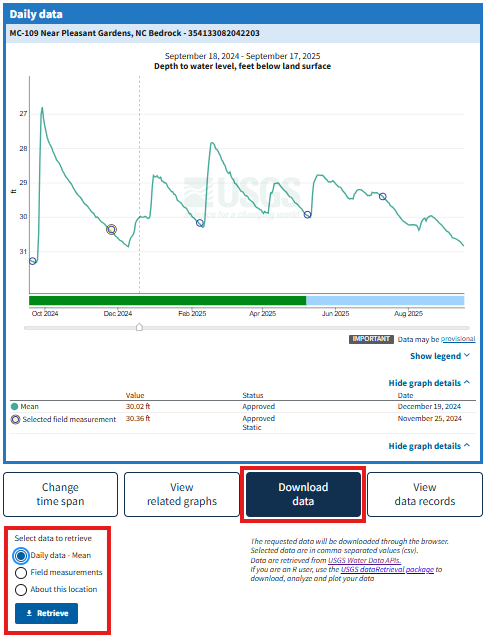Select the Download data tab
485x635 pixels.
point(303,494)
